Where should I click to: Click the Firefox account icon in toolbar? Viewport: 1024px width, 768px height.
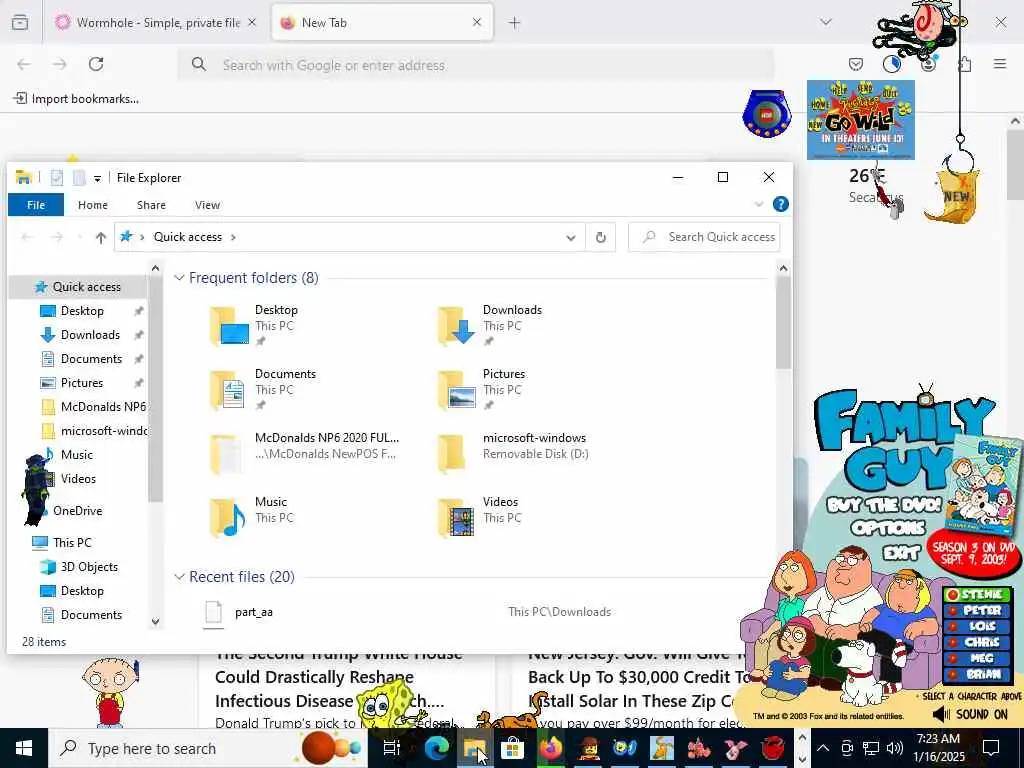pyautogui.click(x=929, y=64)
